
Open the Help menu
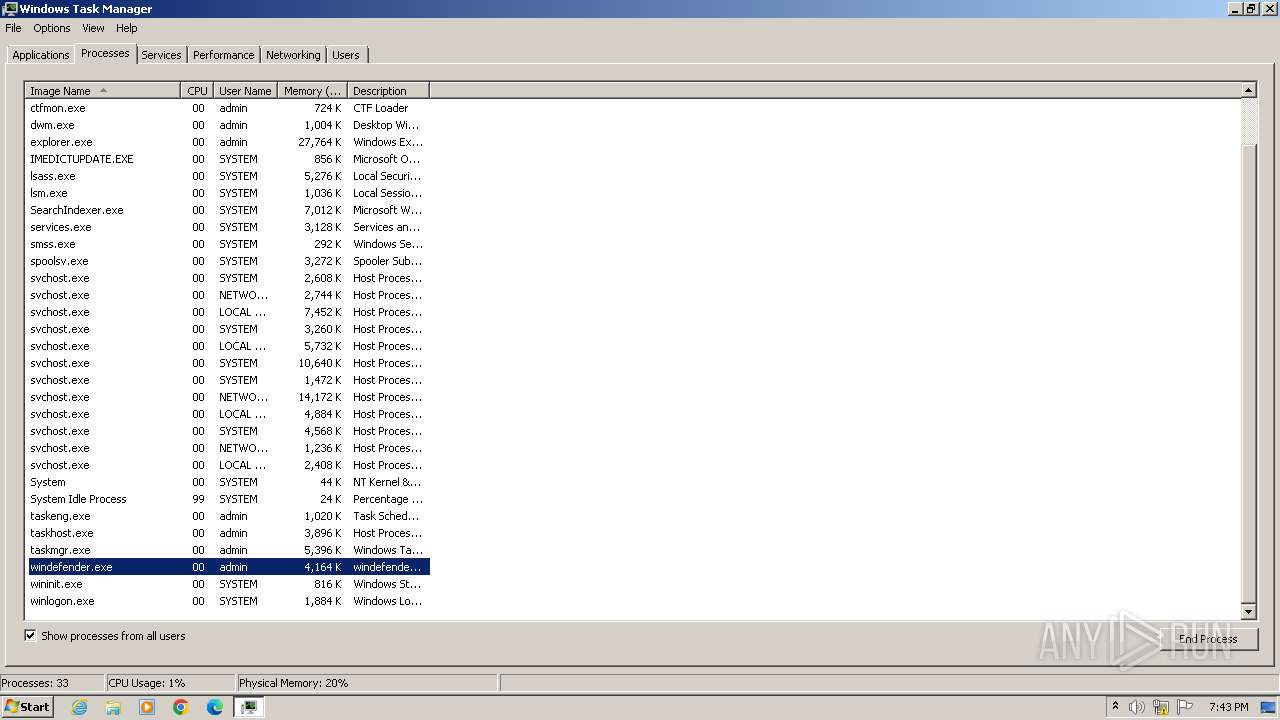tap(127, 28)
